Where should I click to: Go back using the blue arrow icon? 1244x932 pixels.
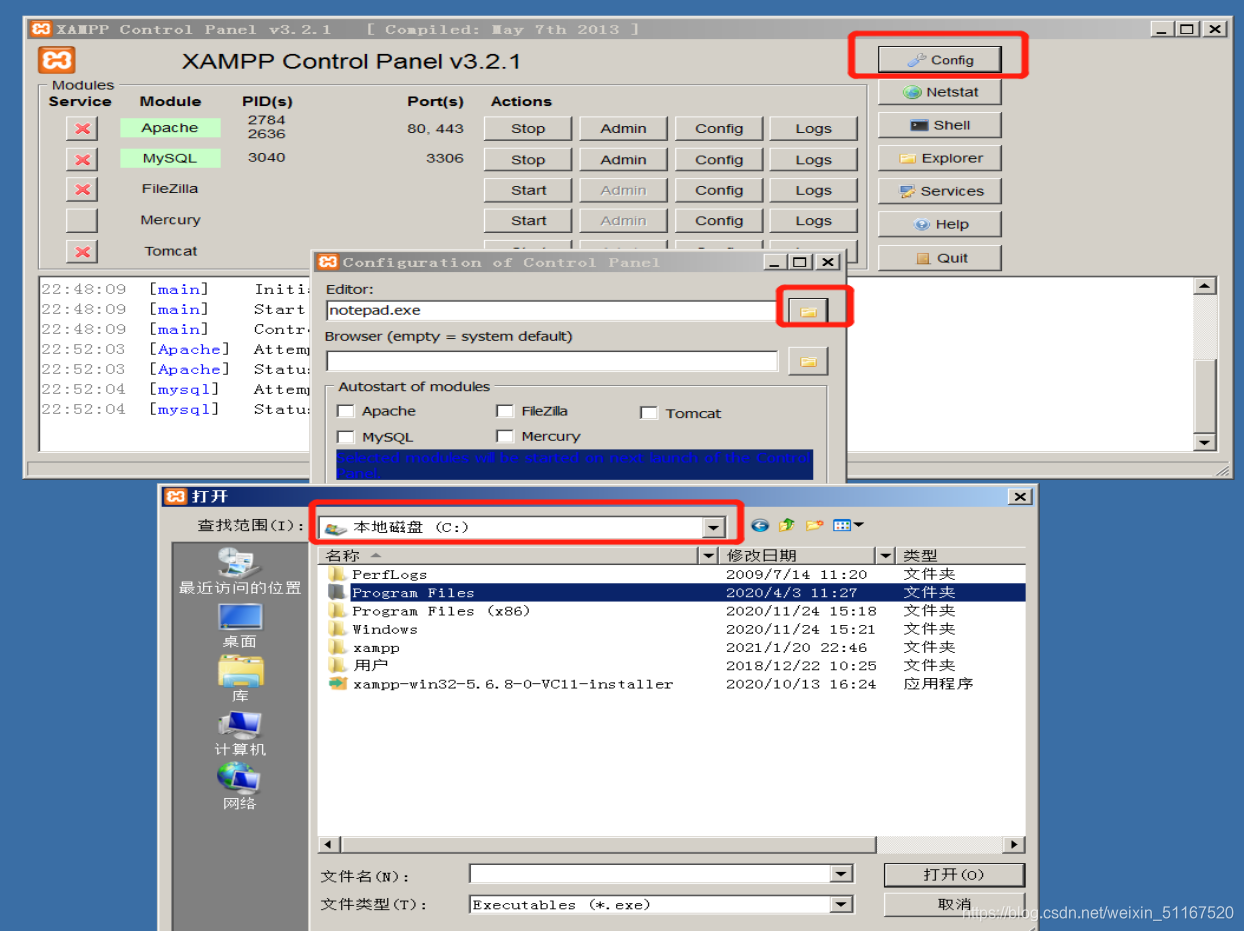[x=761, y=525]
